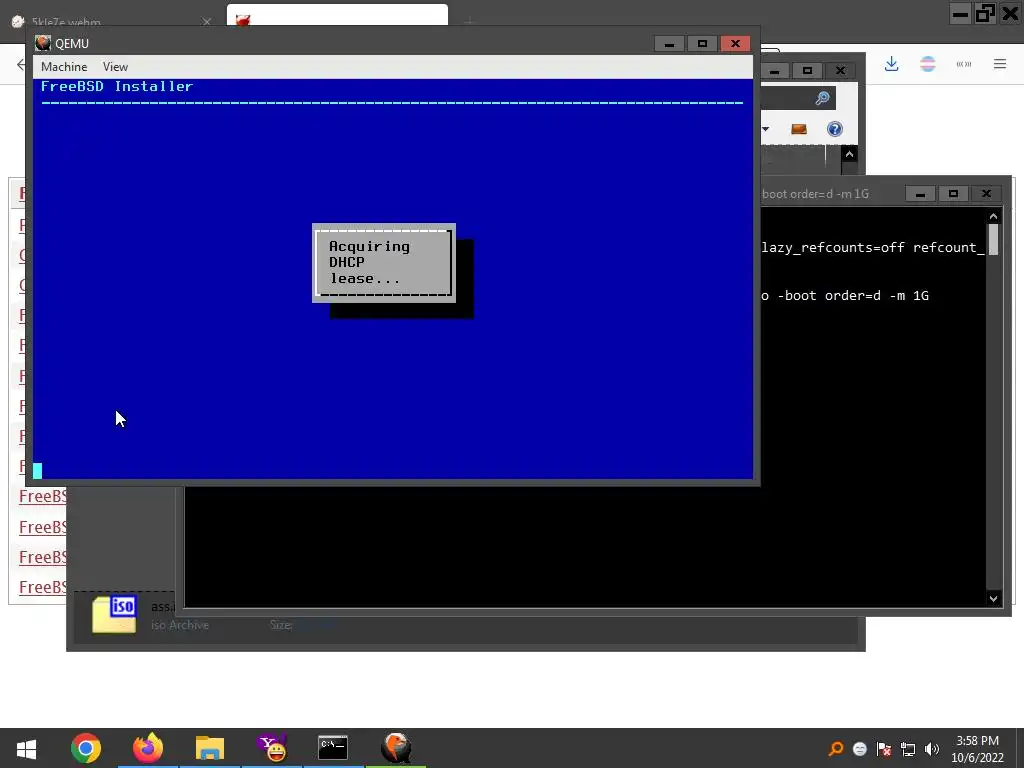
Task: Switch to Firefox in the taskbar
Action: pos(148,748)
